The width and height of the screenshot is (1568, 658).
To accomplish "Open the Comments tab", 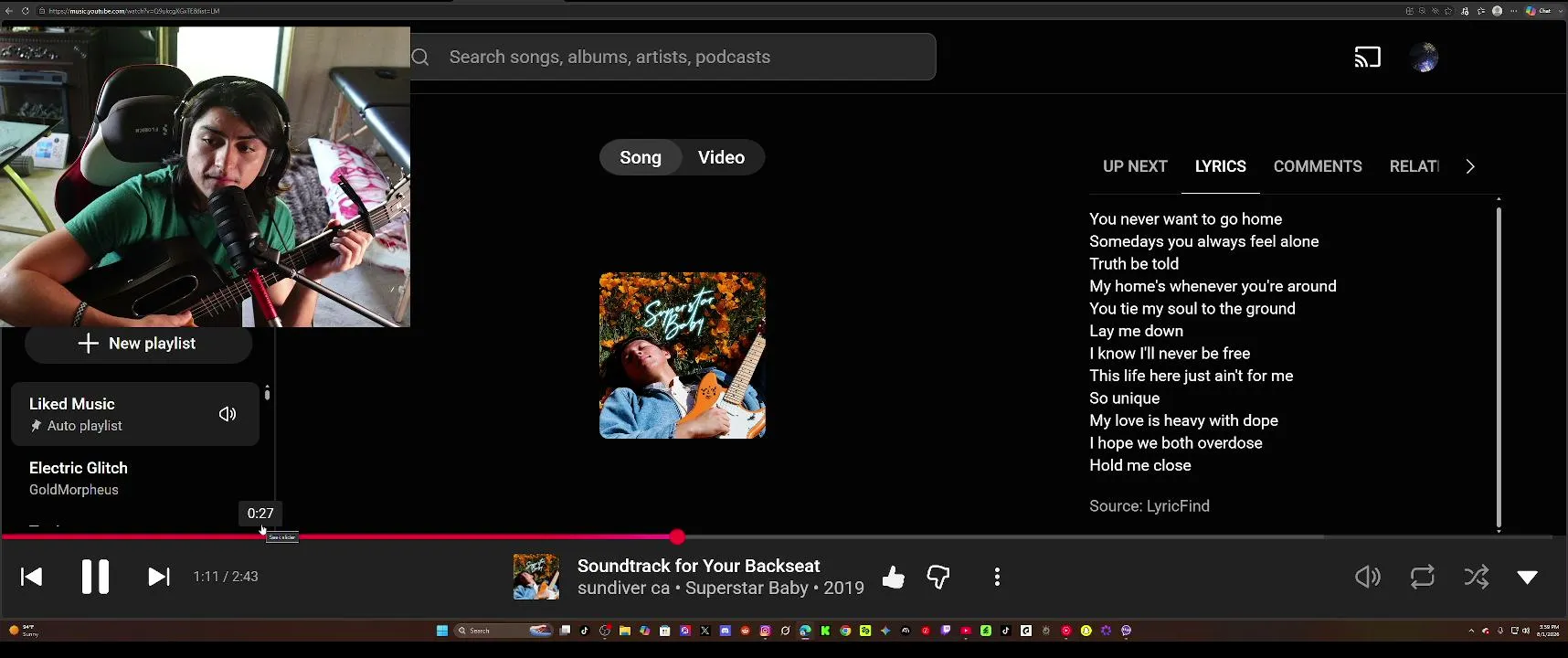I will coord(1318,166).
